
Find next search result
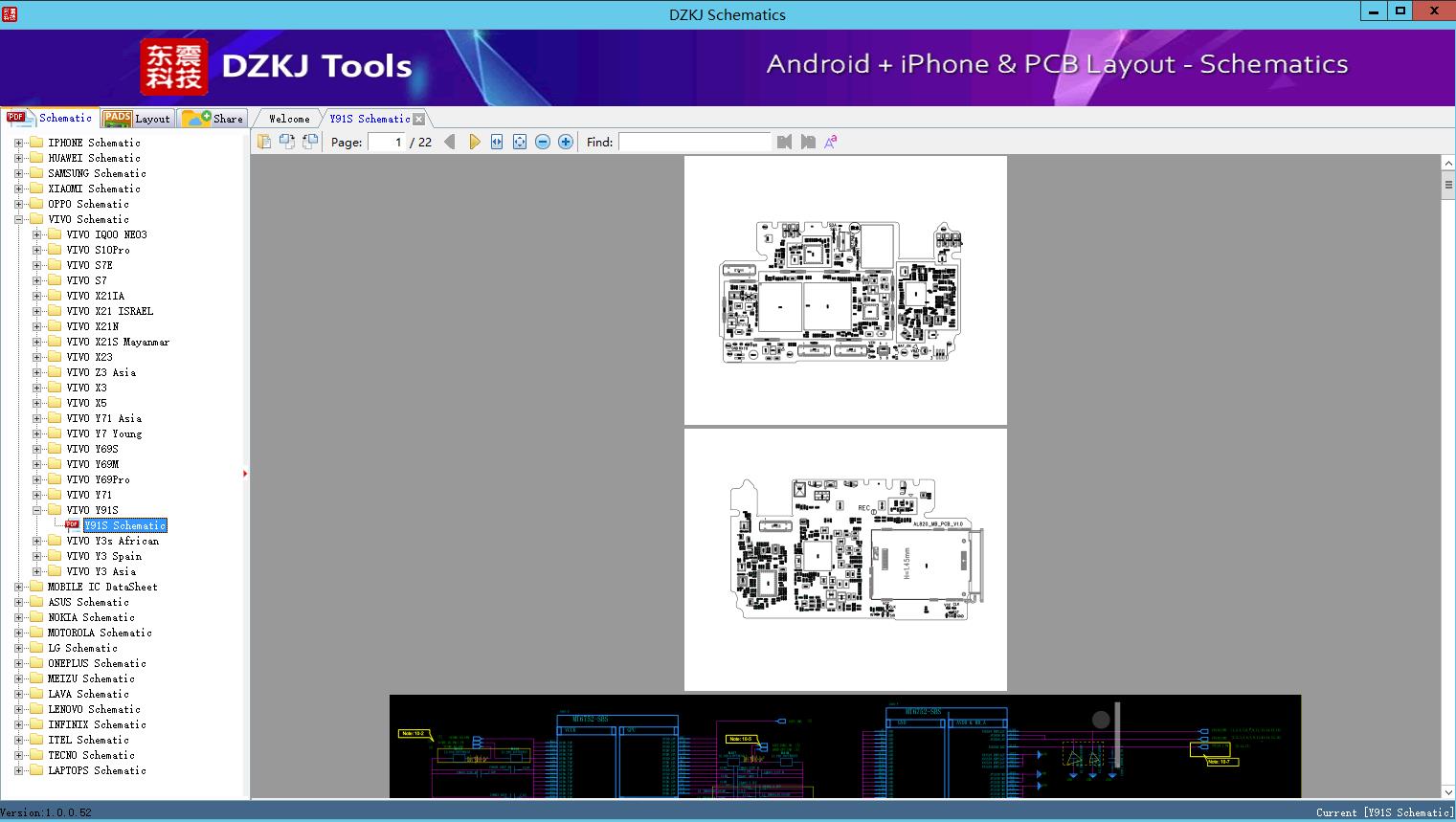pos(808,142)
